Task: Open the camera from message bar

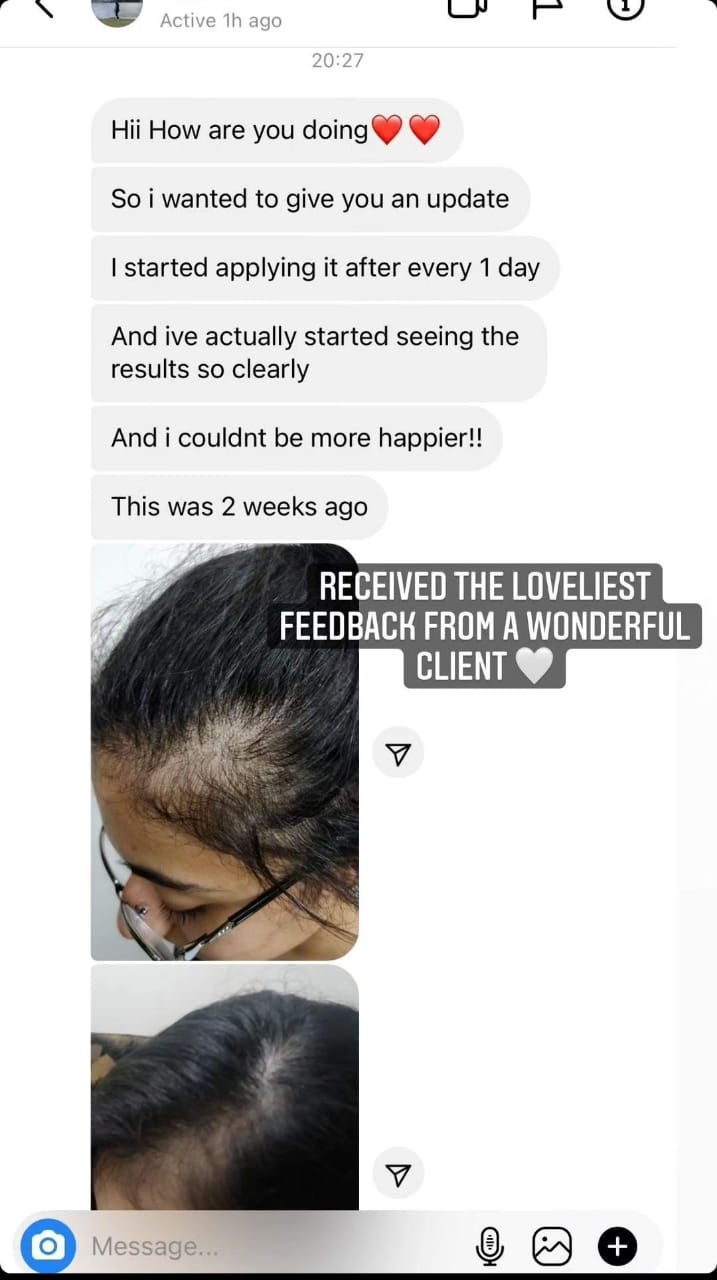Action: [x=48, y=1246]
